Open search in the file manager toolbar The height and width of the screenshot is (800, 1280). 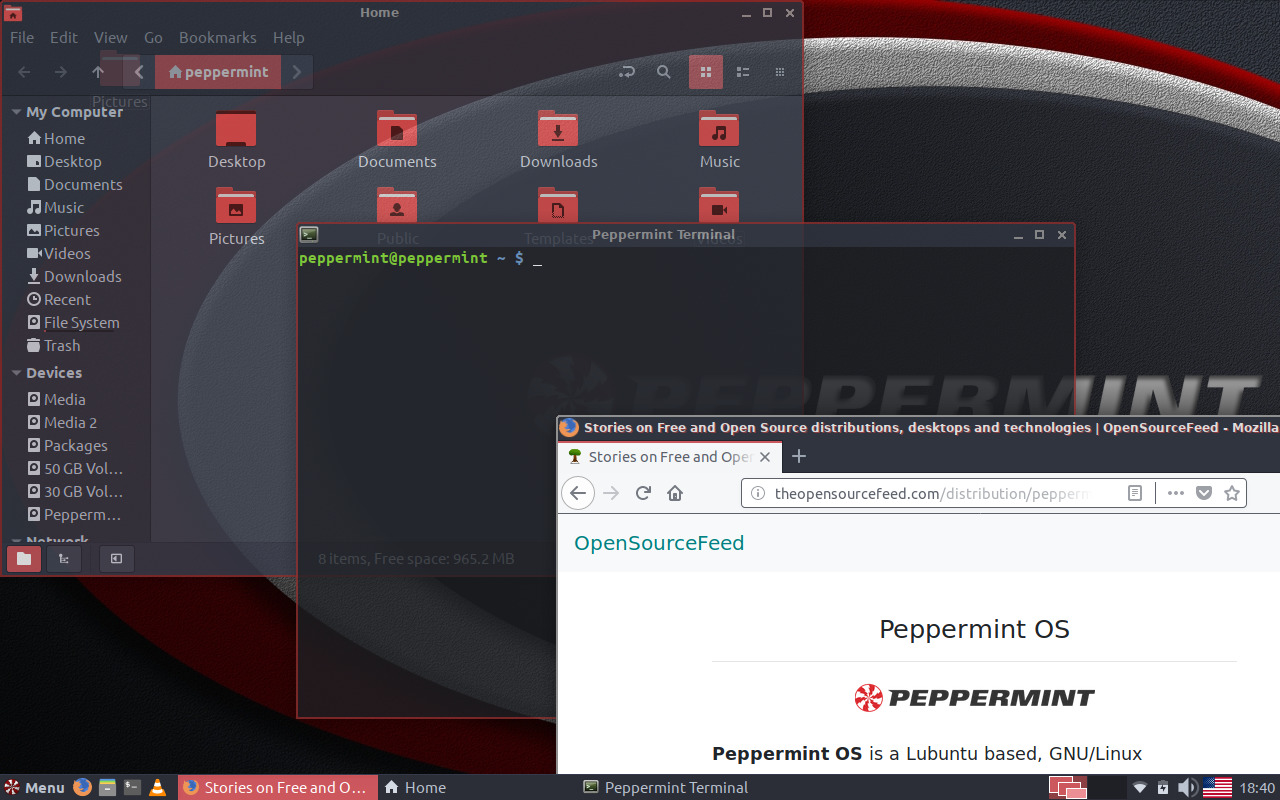click(663, 72)
